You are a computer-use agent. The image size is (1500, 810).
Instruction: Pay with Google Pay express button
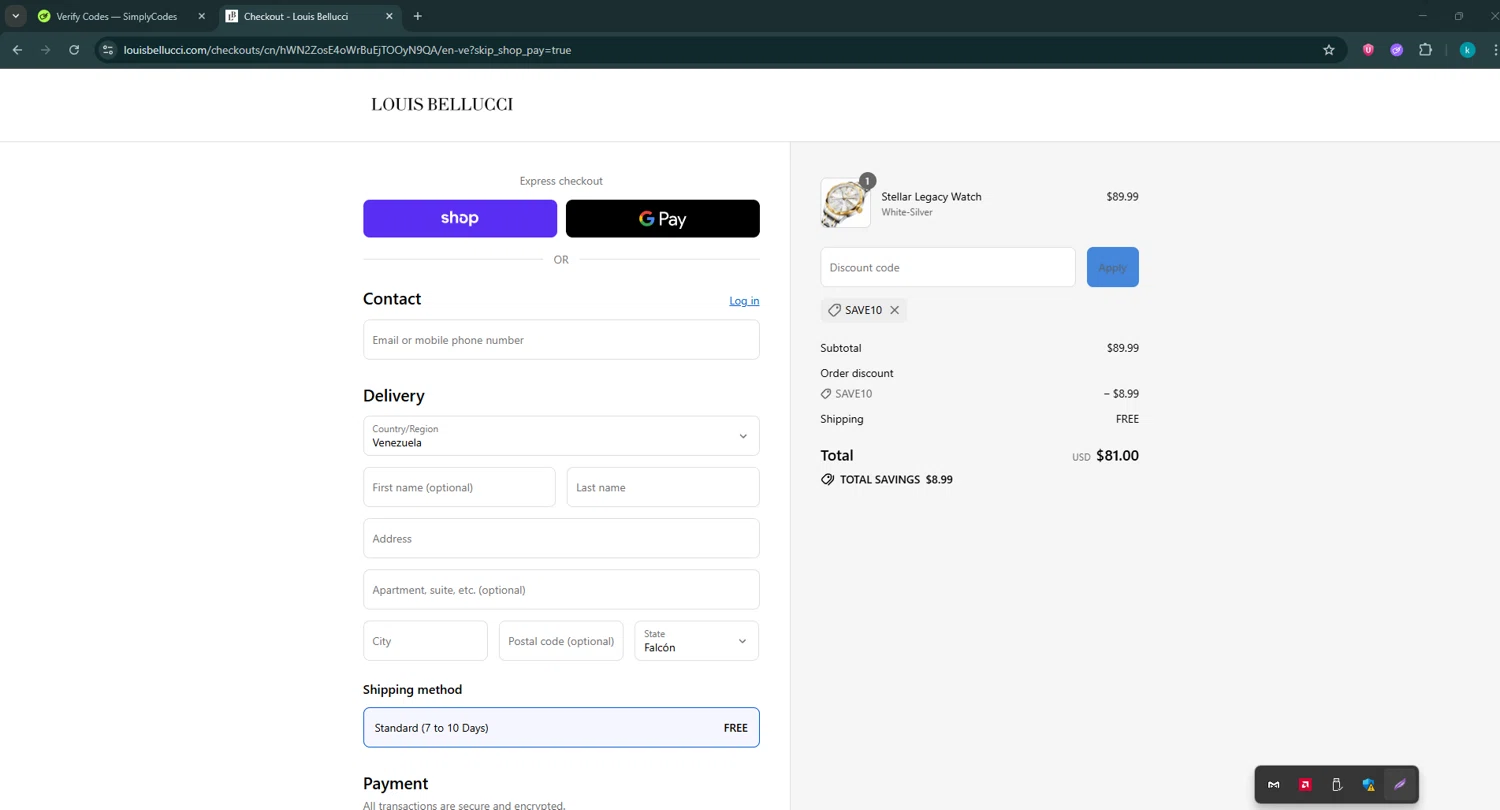tap(663, 218)
